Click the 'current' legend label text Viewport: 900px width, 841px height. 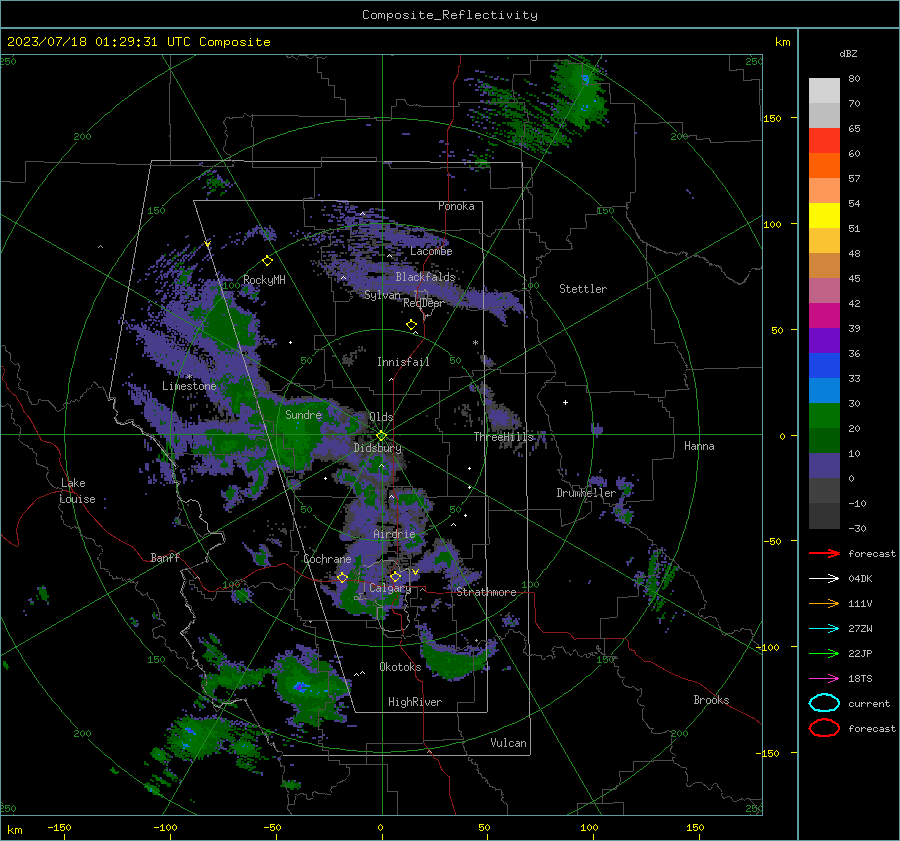(x=869, y=703)
